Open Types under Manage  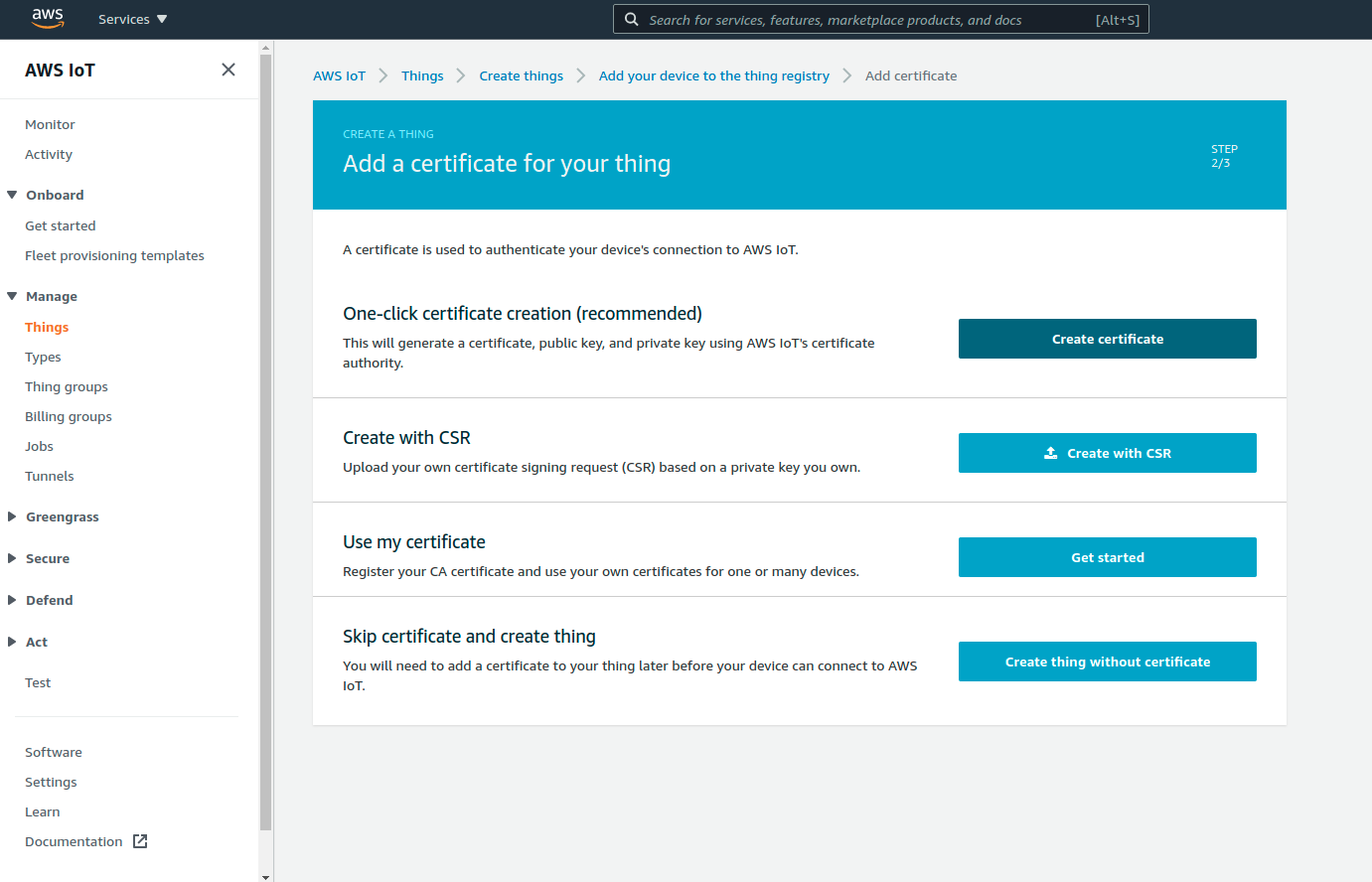(43, 357)
